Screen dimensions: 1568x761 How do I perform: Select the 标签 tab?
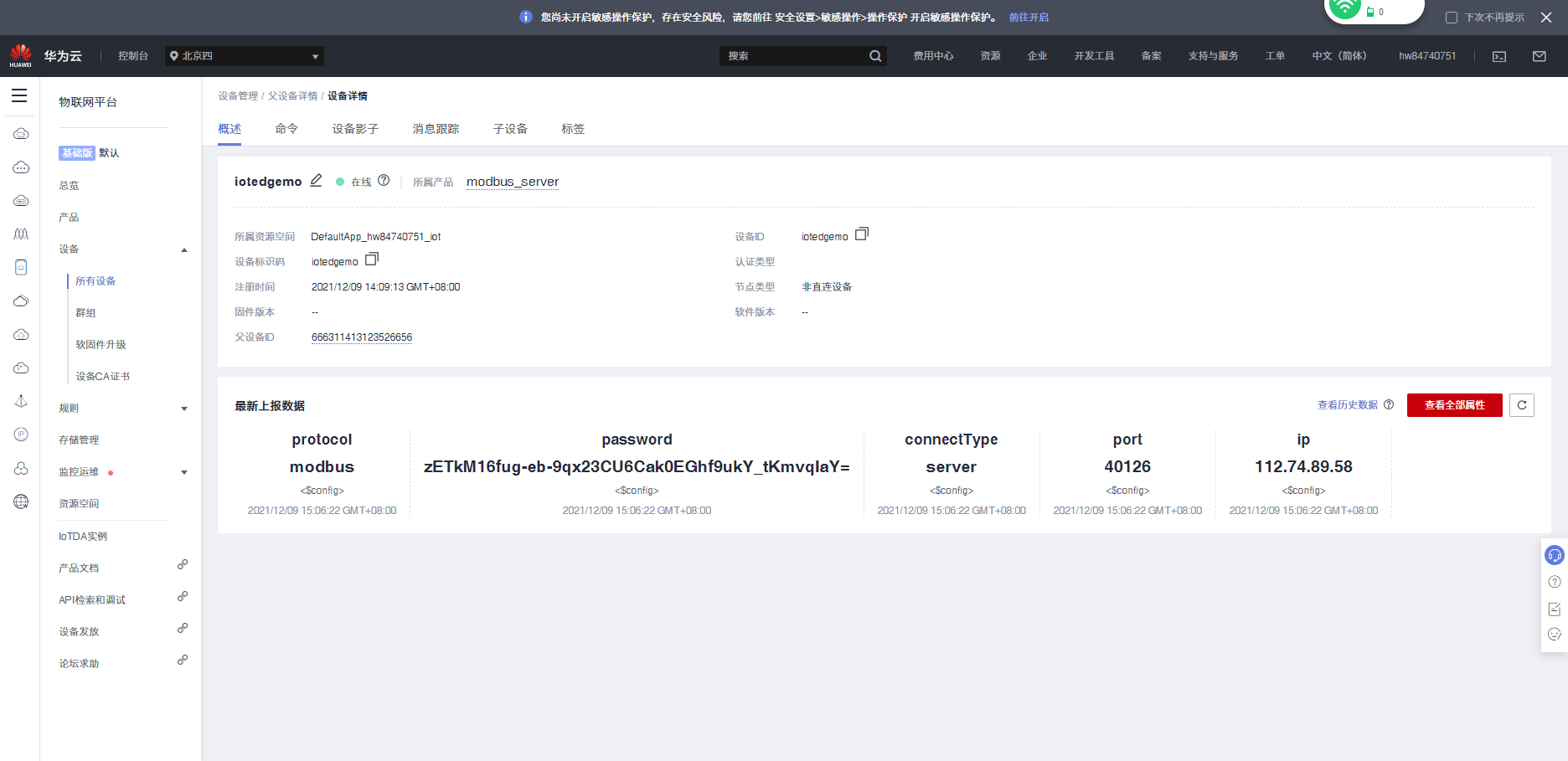click(x=573, y=129)
